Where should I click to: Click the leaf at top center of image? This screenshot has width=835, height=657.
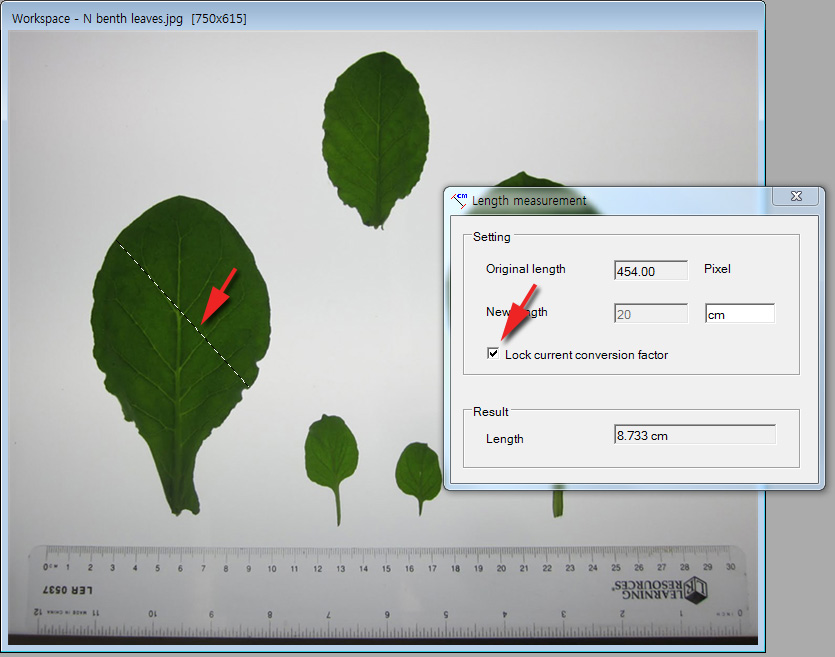pyautogui.click(x=376, y=135)
